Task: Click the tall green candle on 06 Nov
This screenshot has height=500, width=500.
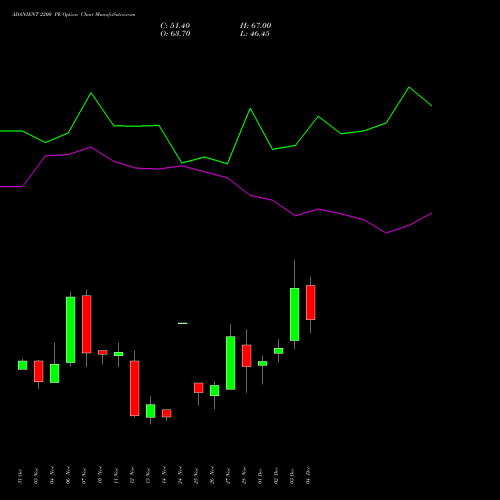Action: tap(71, 330)
